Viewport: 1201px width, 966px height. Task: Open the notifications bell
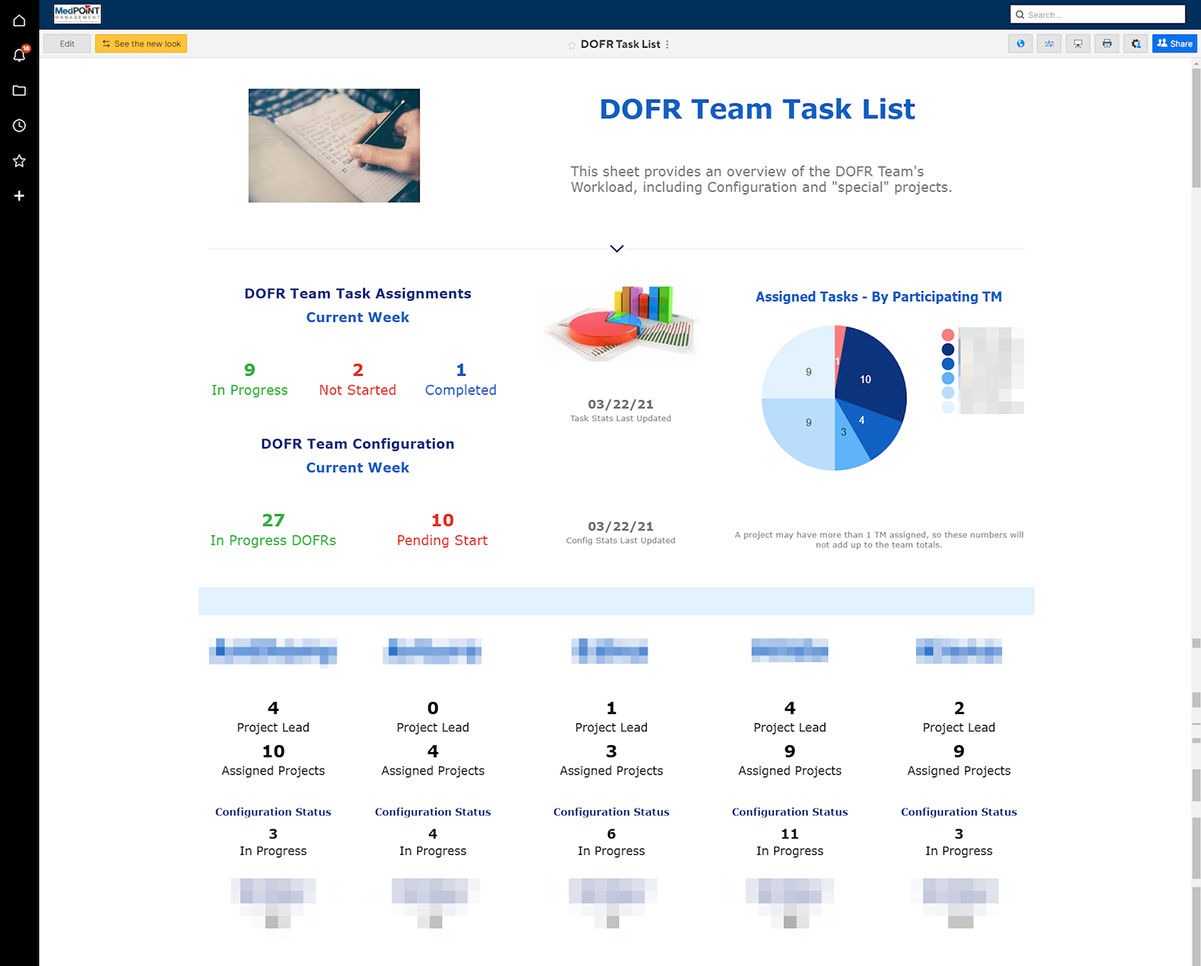[x=19, y=55]
